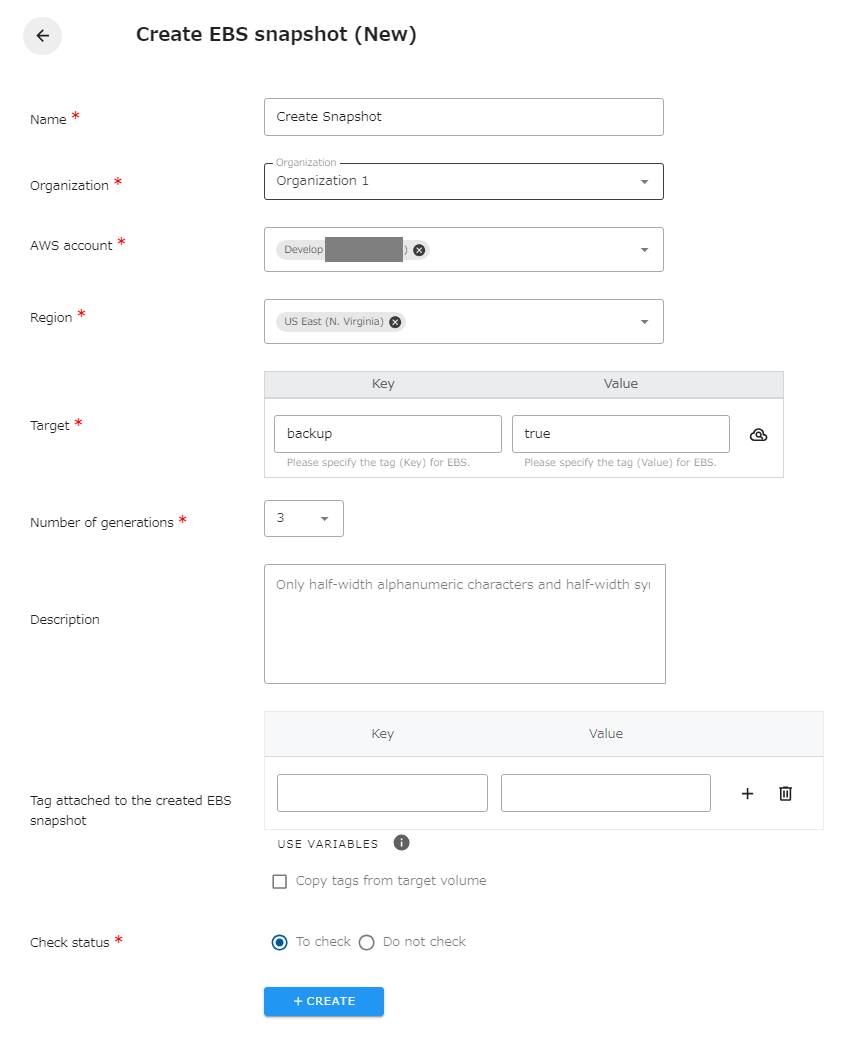Add a new tag row with the plus icon
This screenshot has height=1041, width=853.
pyautogui.click(x=747, y=793)
